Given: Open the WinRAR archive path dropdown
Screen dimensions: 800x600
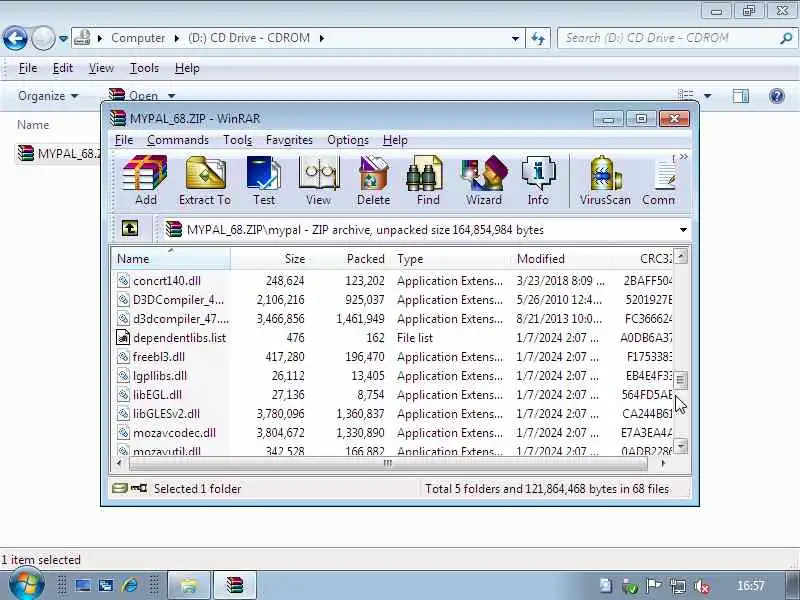Looking at the screenshot, I should (683, 230).
